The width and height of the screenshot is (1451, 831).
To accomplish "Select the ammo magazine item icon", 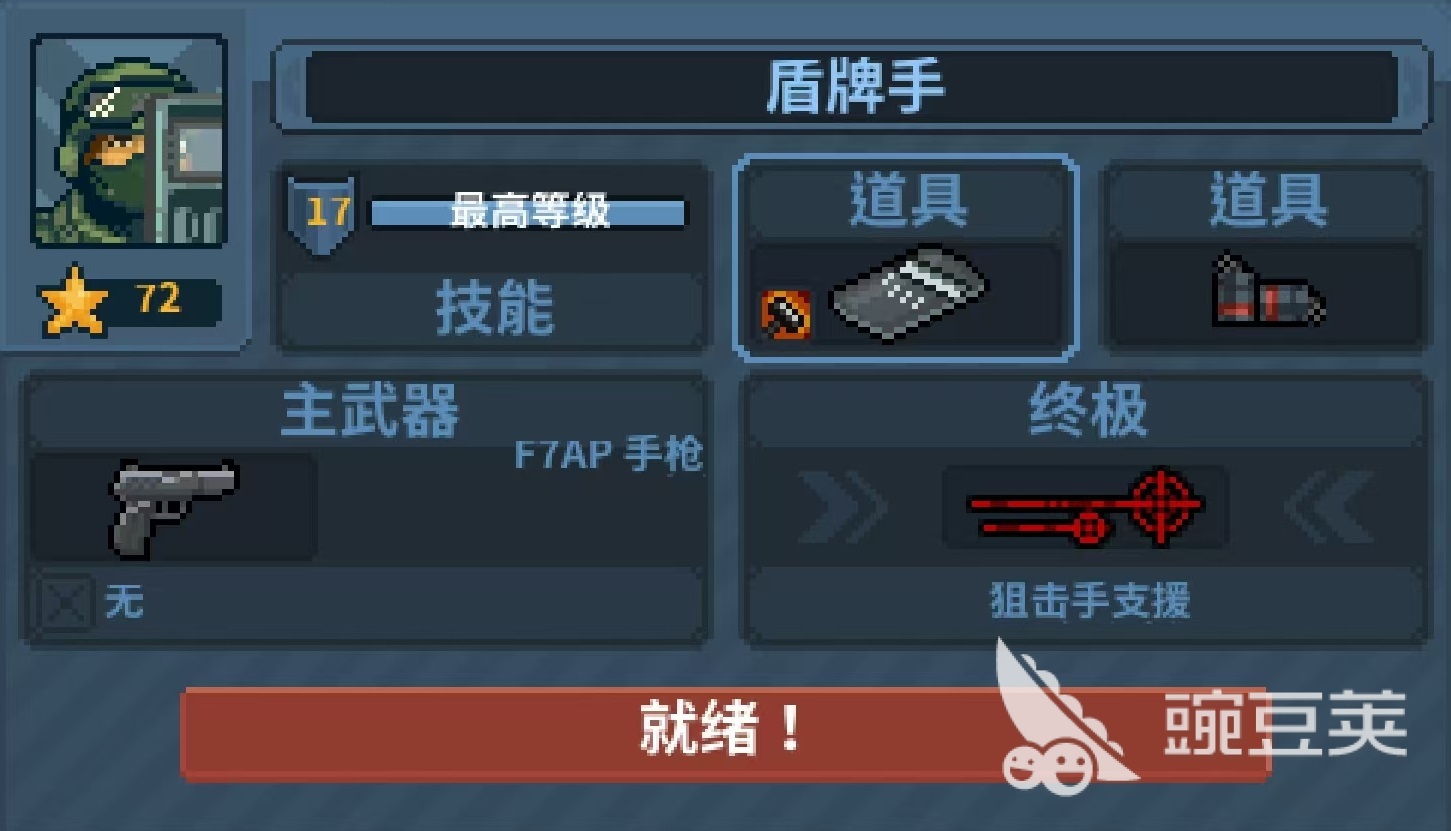I will 1267,291.
